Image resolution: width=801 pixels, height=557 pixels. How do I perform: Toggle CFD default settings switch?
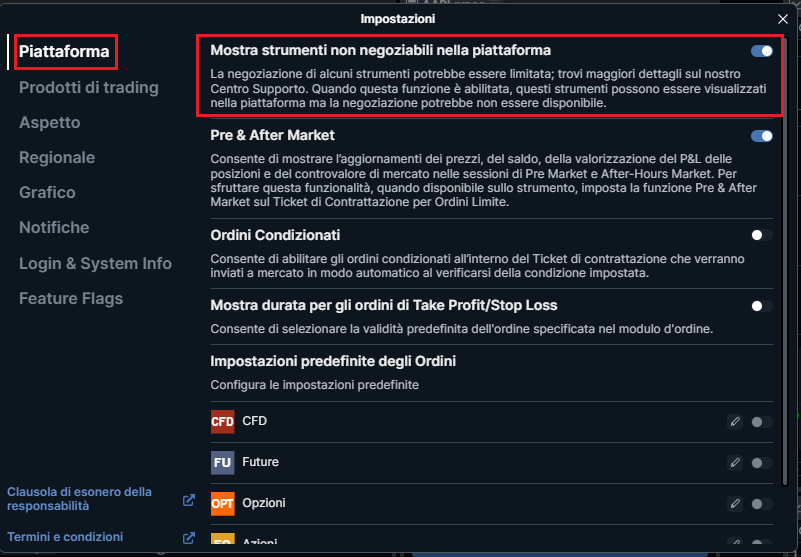pos(761,422)
